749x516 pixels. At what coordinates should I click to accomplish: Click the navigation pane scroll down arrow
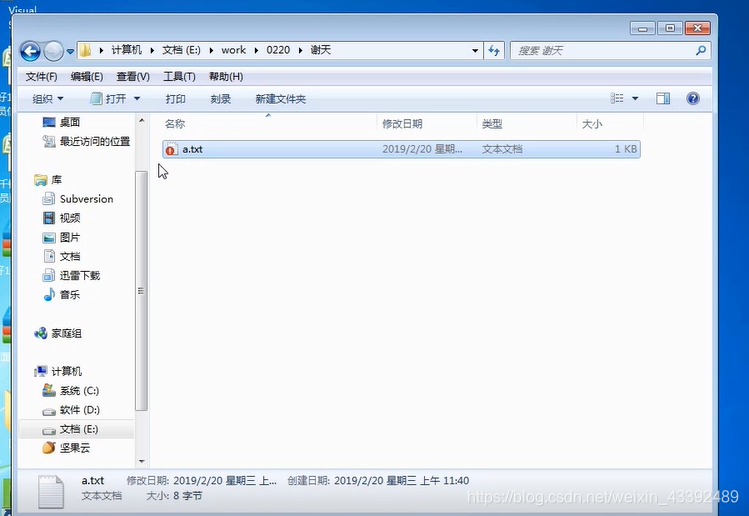141,461
